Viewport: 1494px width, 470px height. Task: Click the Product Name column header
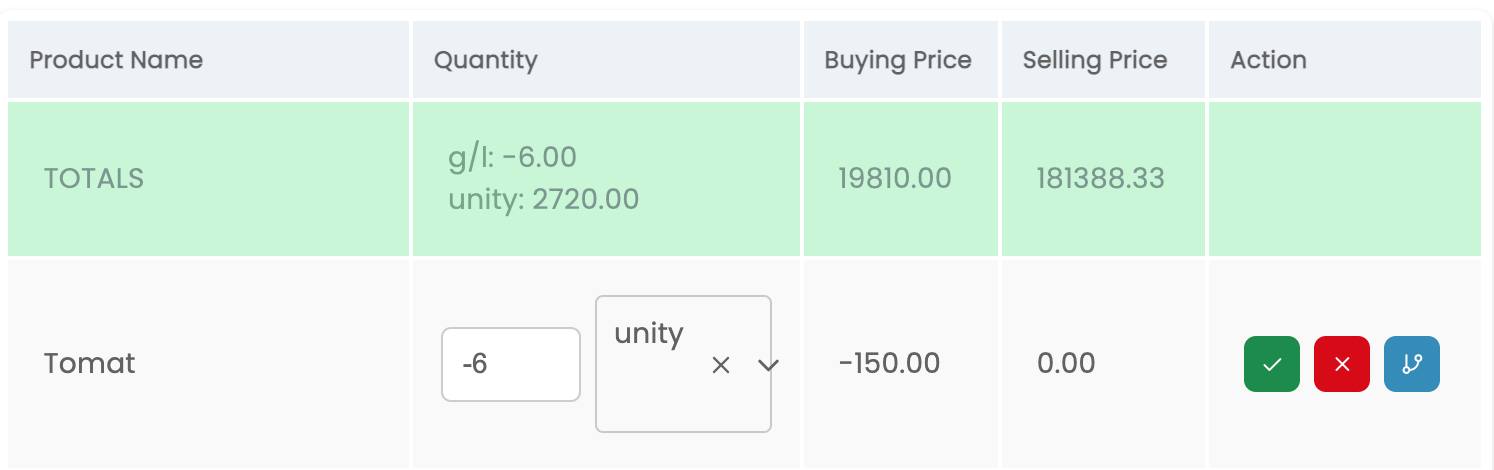tap(116, 60)
